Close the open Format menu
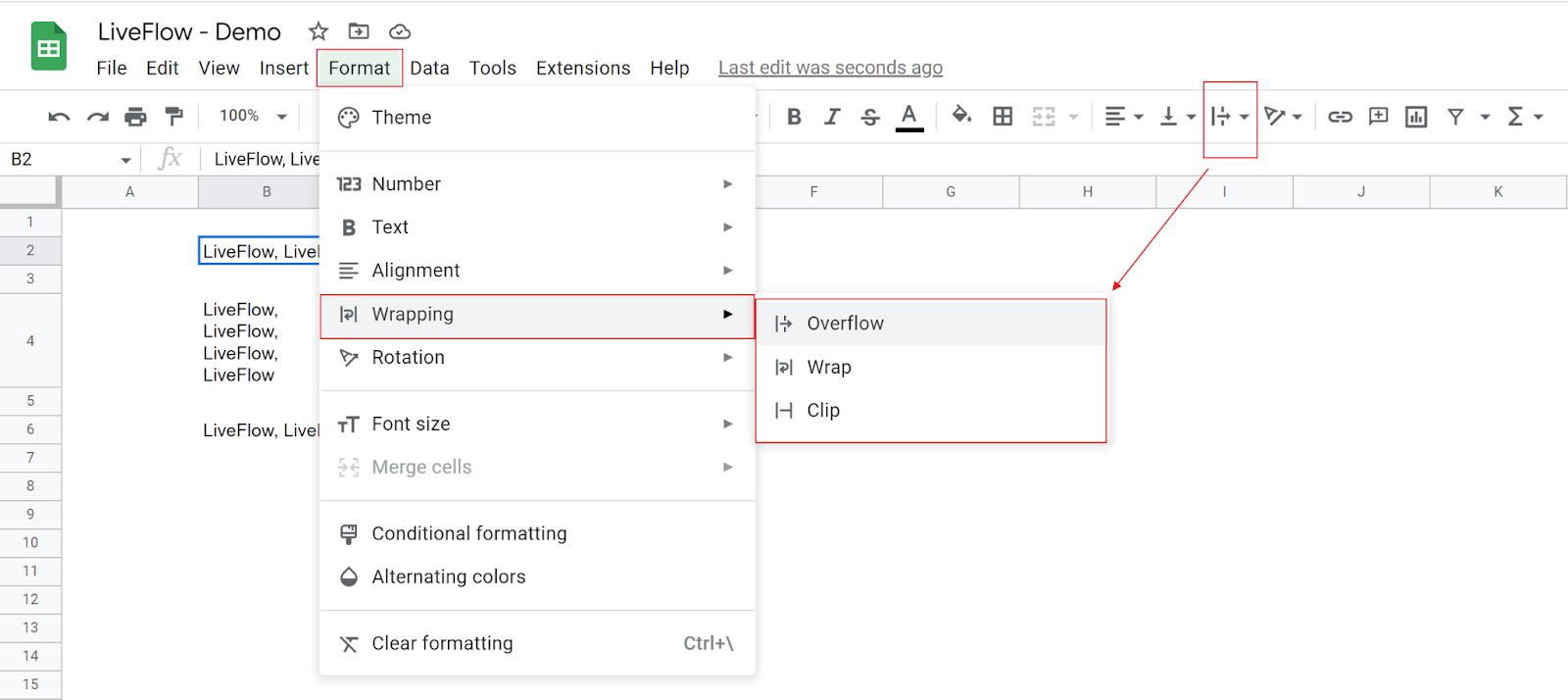1568x700 pixels. point(360,68)
